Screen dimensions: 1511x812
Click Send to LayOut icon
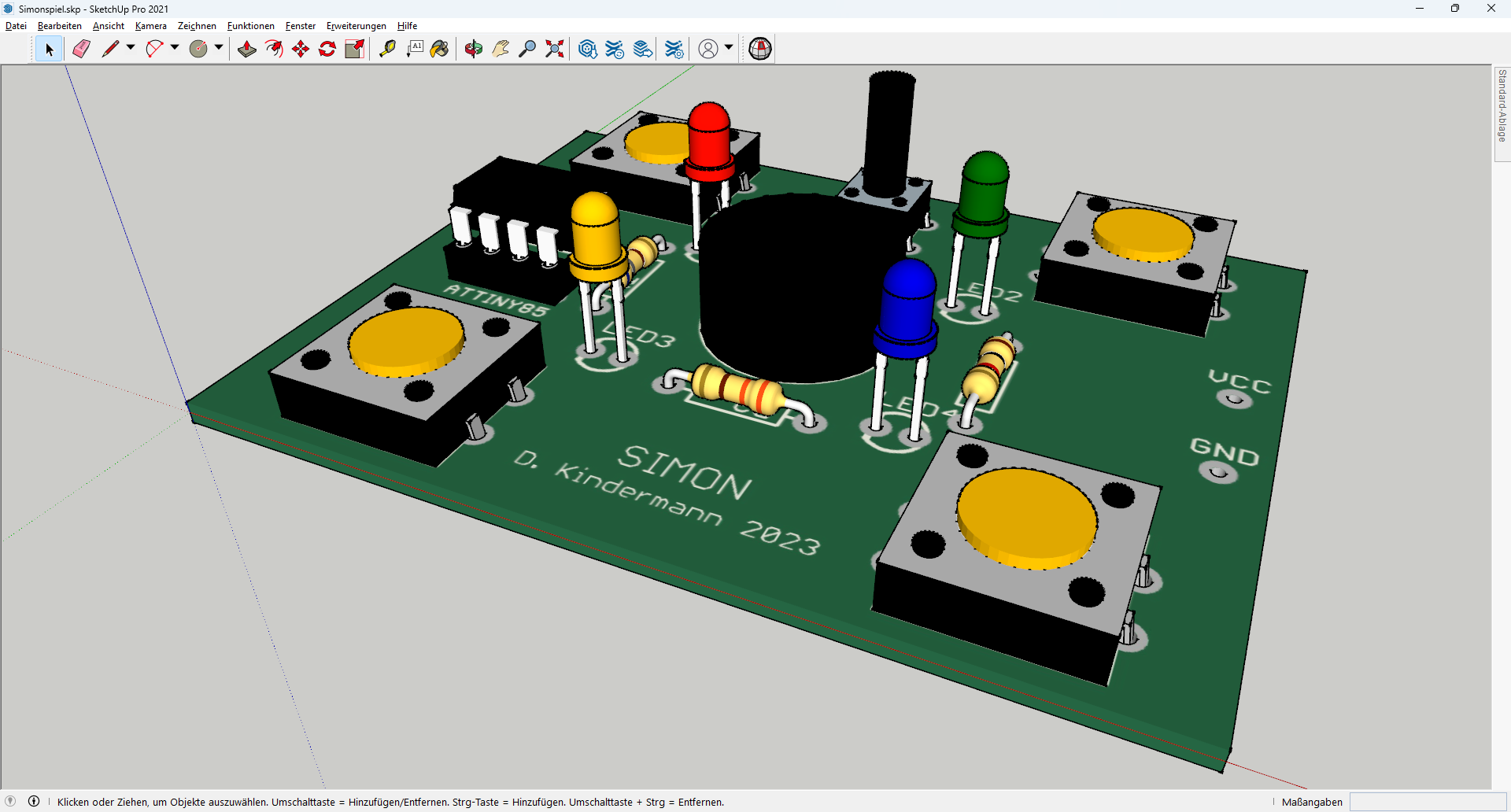643,50
